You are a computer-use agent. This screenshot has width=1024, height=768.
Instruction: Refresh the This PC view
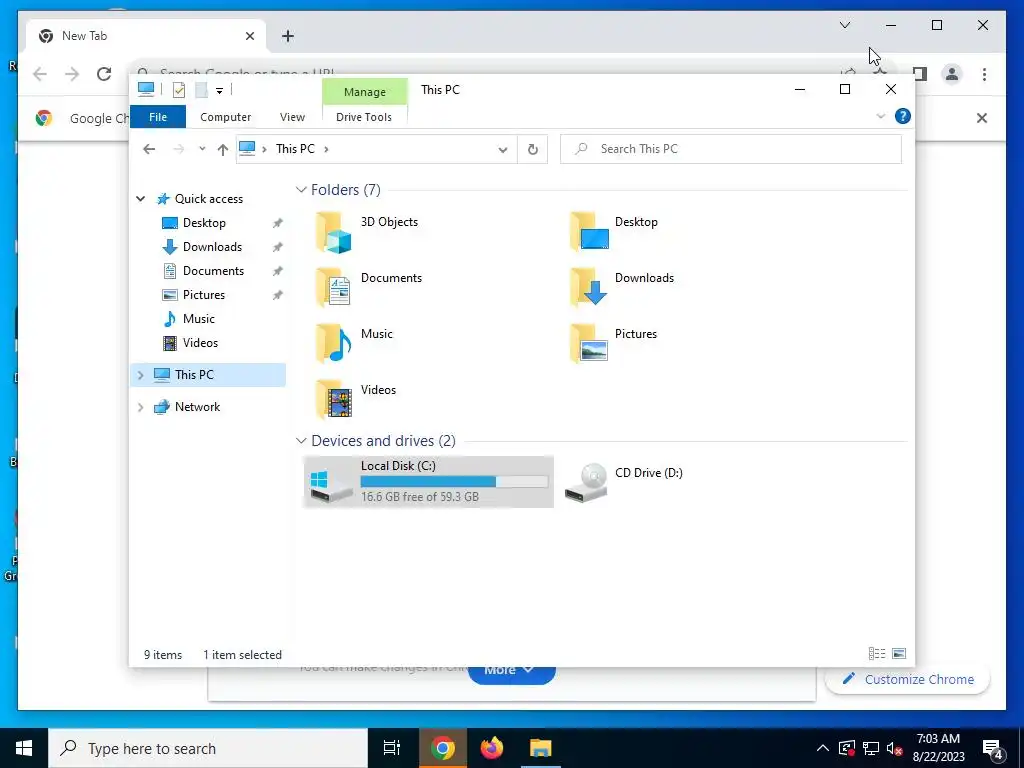tap(533, 150)
